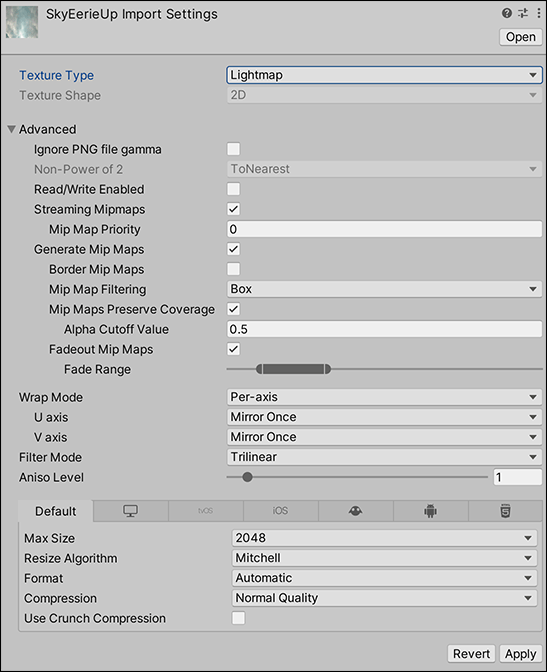Collapse the Advanced section triangle
The width and height of the screenshot is (547, 672).
pos(12,129)
